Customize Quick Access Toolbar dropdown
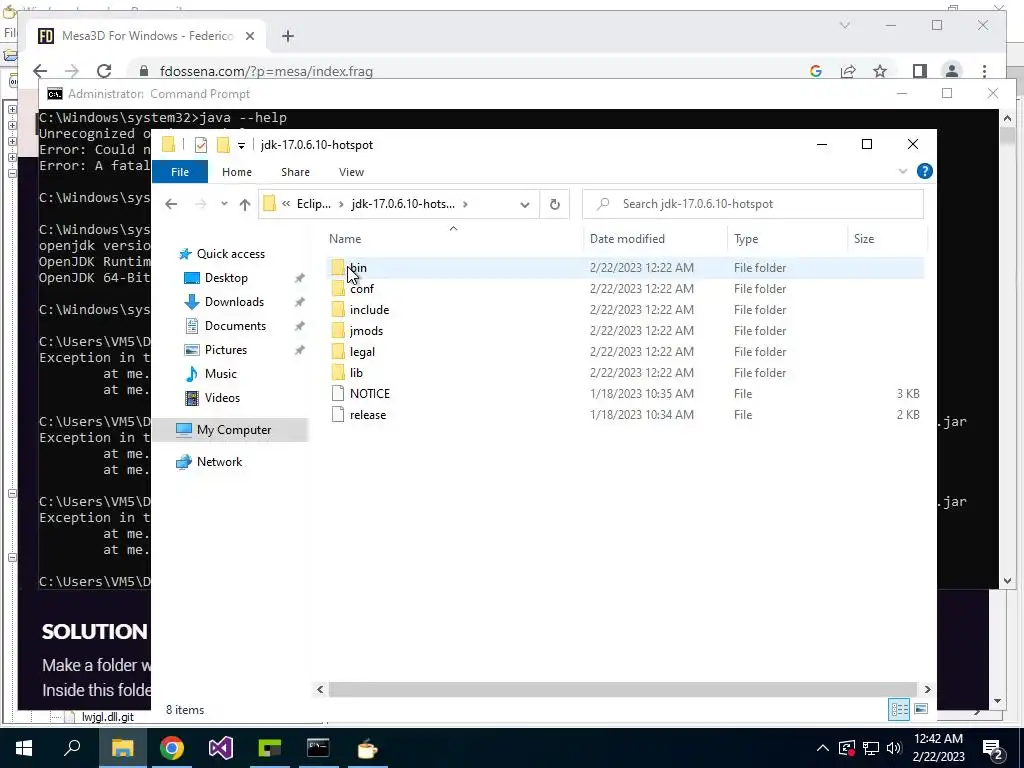This screenshot has height=768, width=1024. 241,146
